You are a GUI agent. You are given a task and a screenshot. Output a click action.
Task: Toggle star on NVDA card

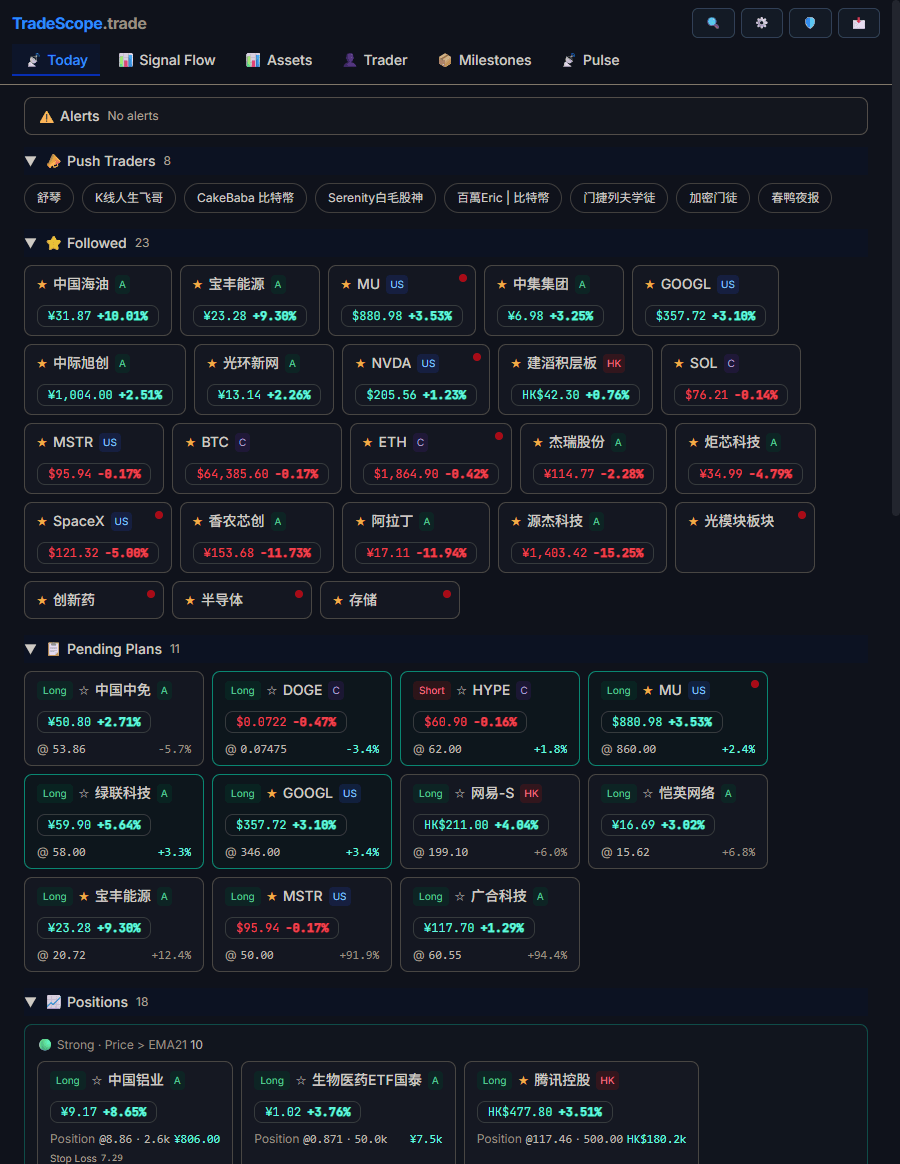[x=360, y=364]
